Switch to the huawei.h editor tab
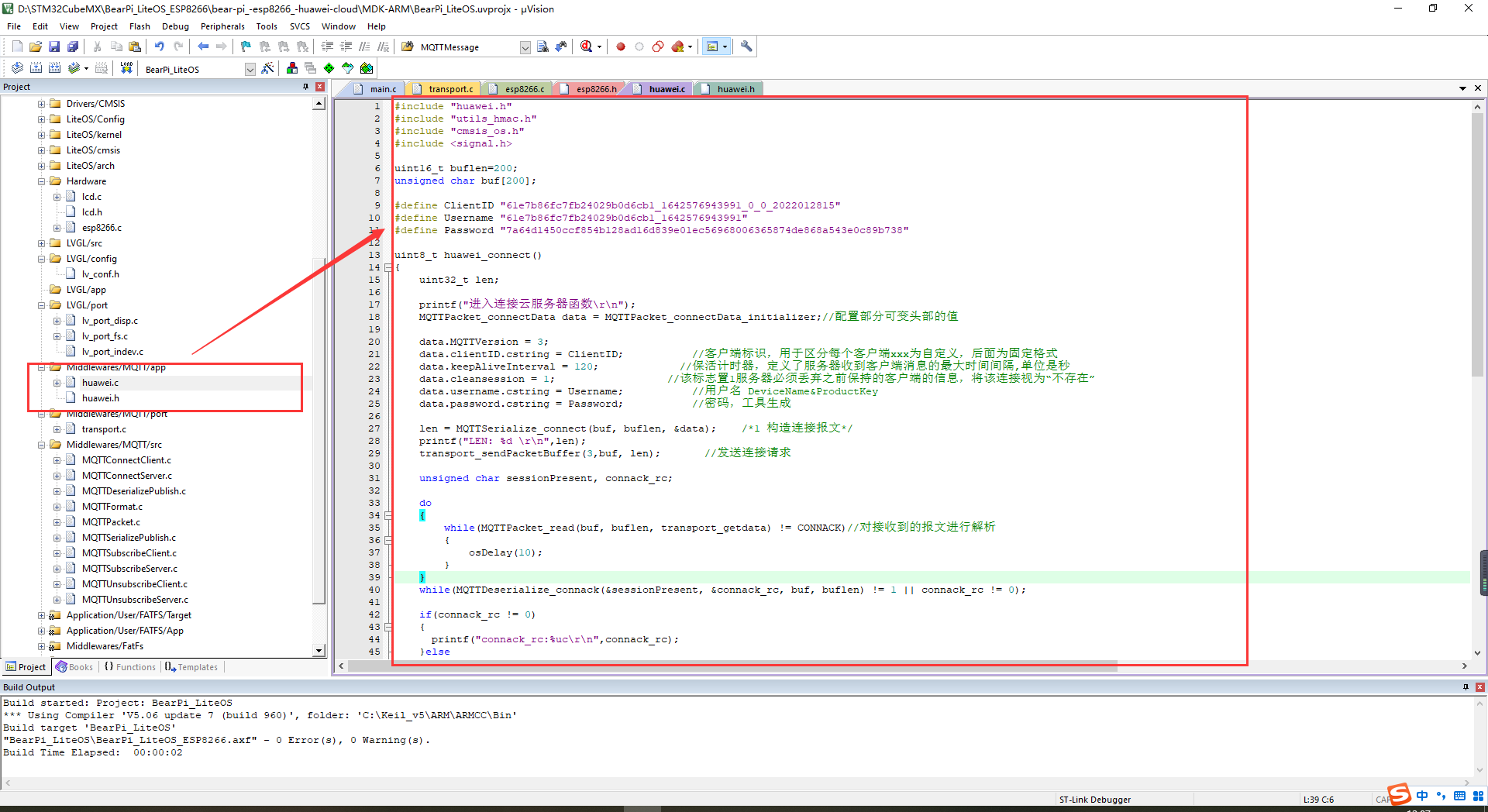1488x812 pixels. 728,89
